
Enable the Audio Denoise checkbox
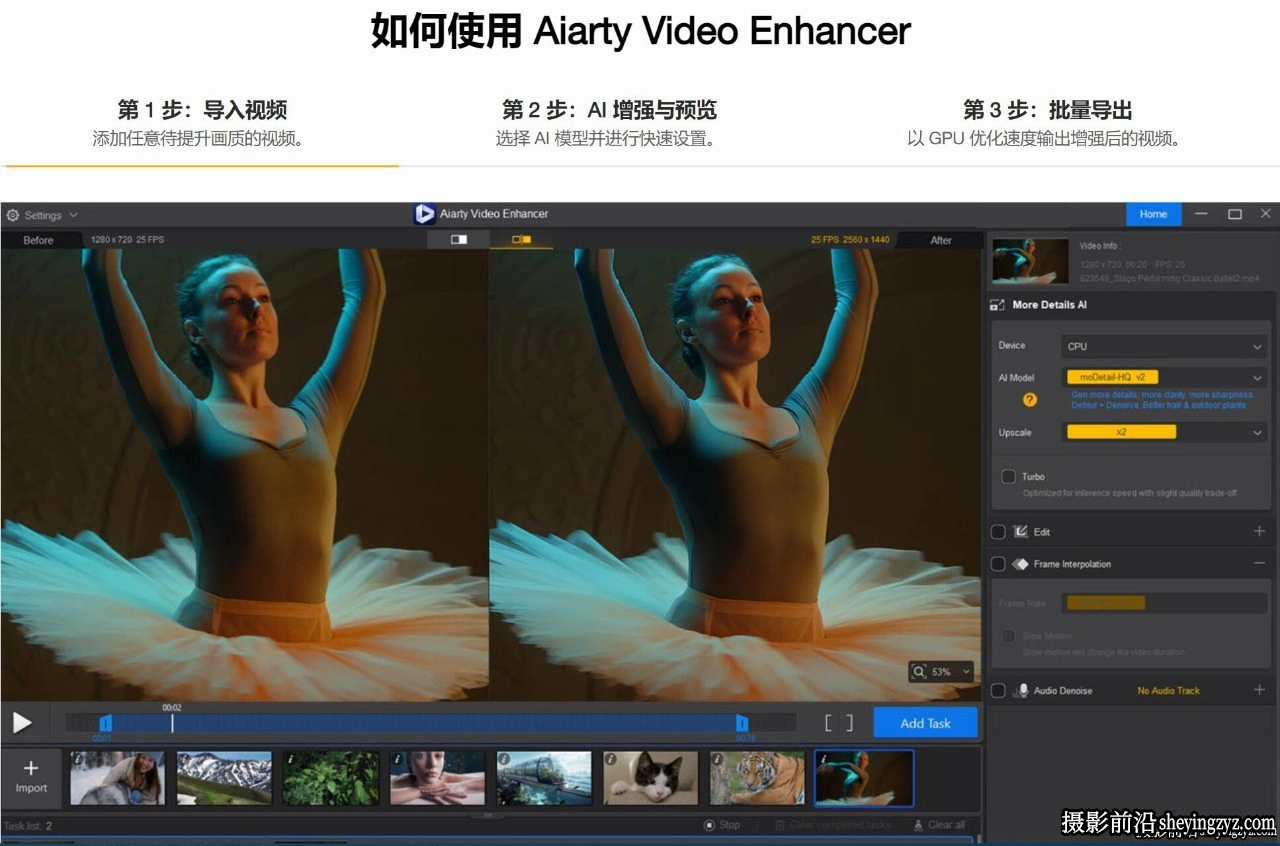pos(998,691)
